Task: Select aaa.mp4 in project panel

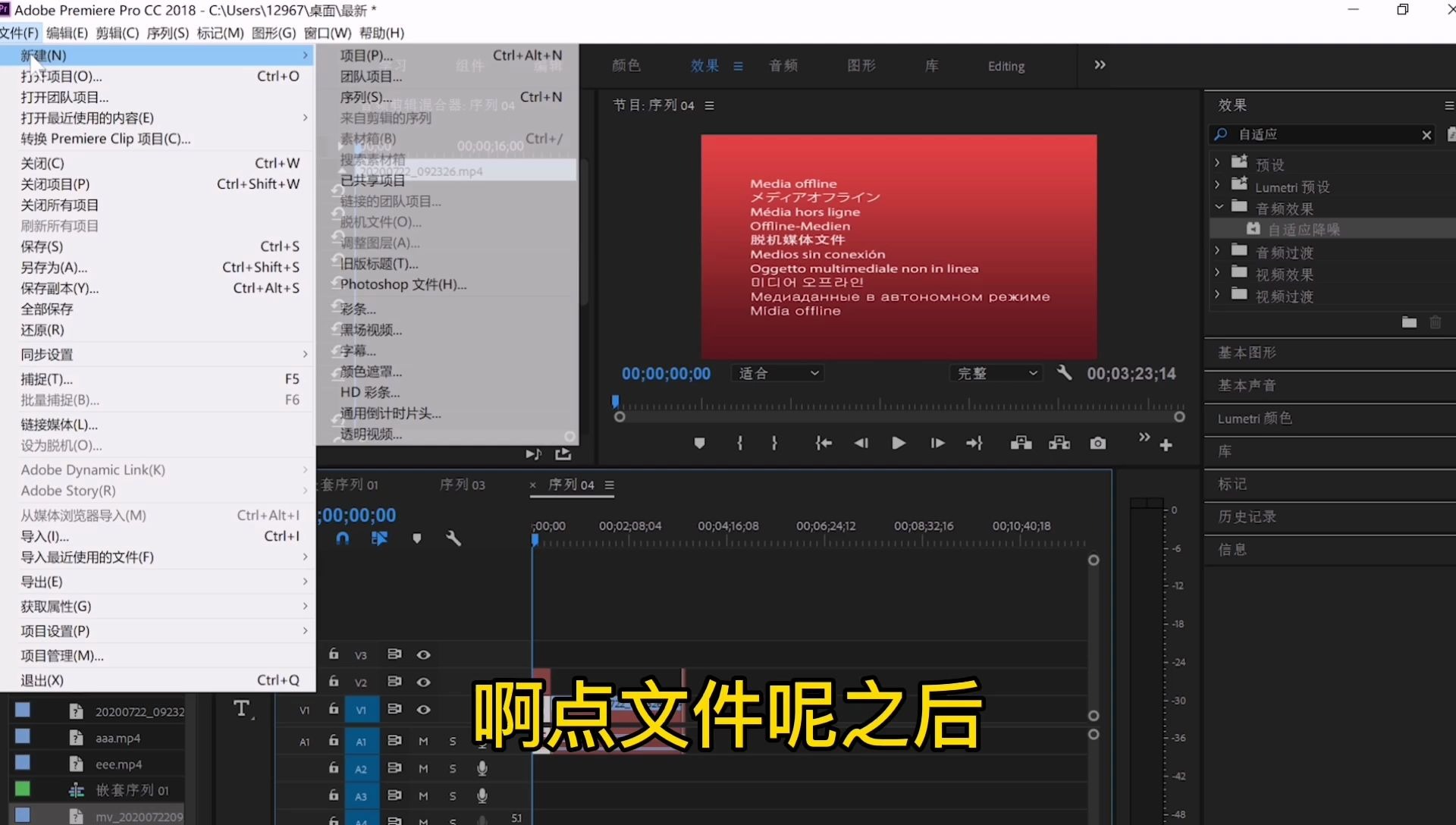Action: pos(118,739)
